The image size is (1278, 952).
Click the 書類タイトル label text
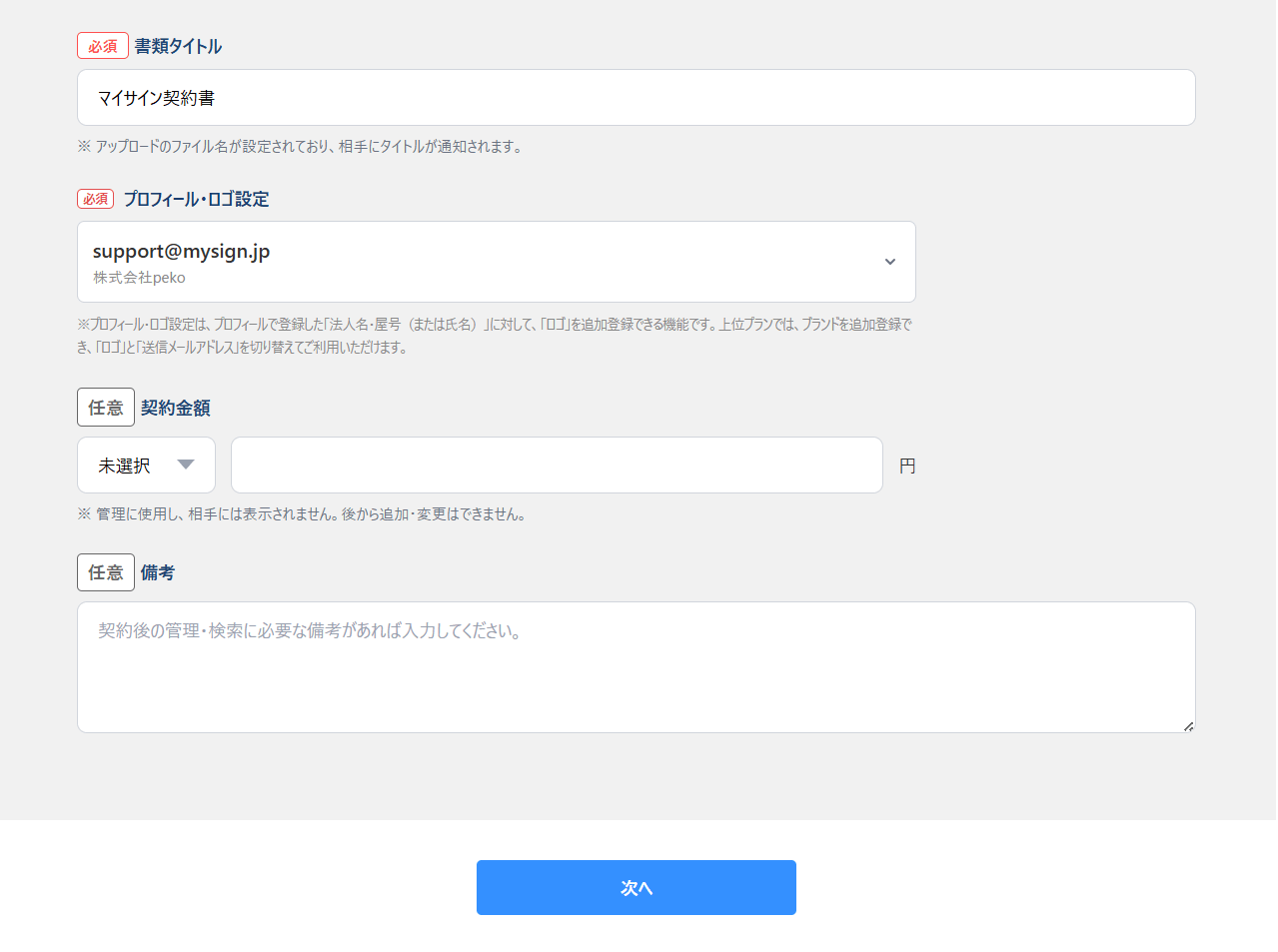click(x=178, y=45)
